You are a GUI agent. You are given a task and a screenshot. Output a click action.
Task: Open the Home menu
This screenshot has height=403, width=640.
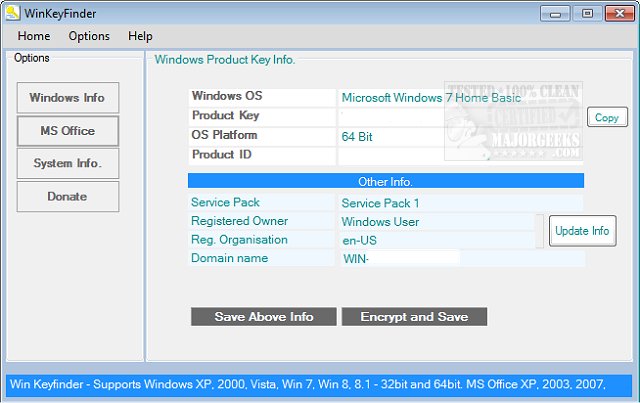click(34, 36)
